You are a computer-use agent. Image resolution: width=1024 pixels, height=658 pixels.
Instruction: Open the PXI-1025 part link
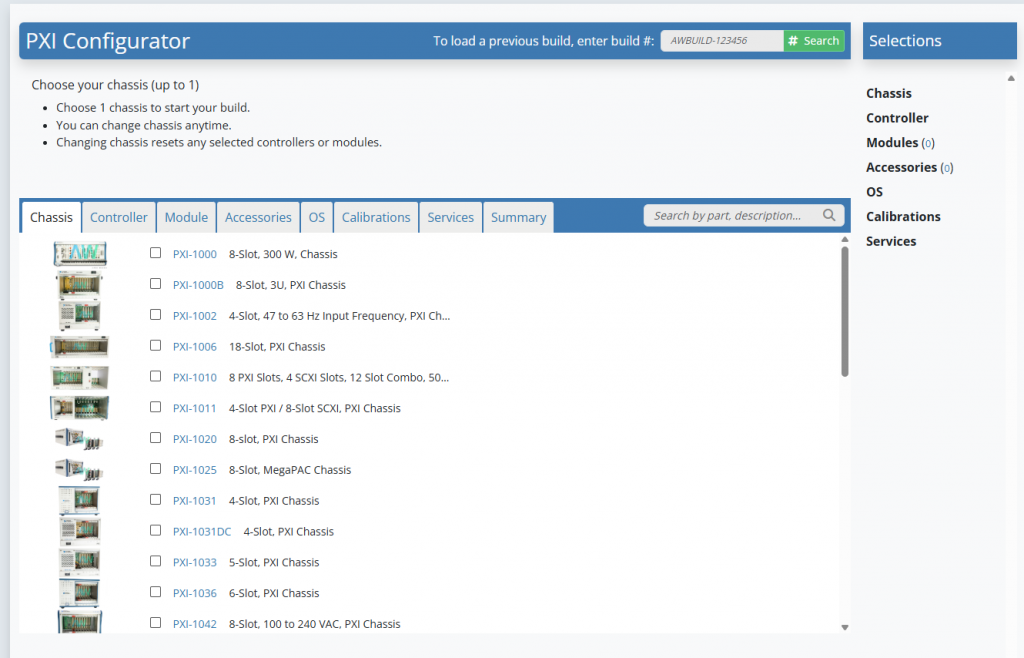195,470
